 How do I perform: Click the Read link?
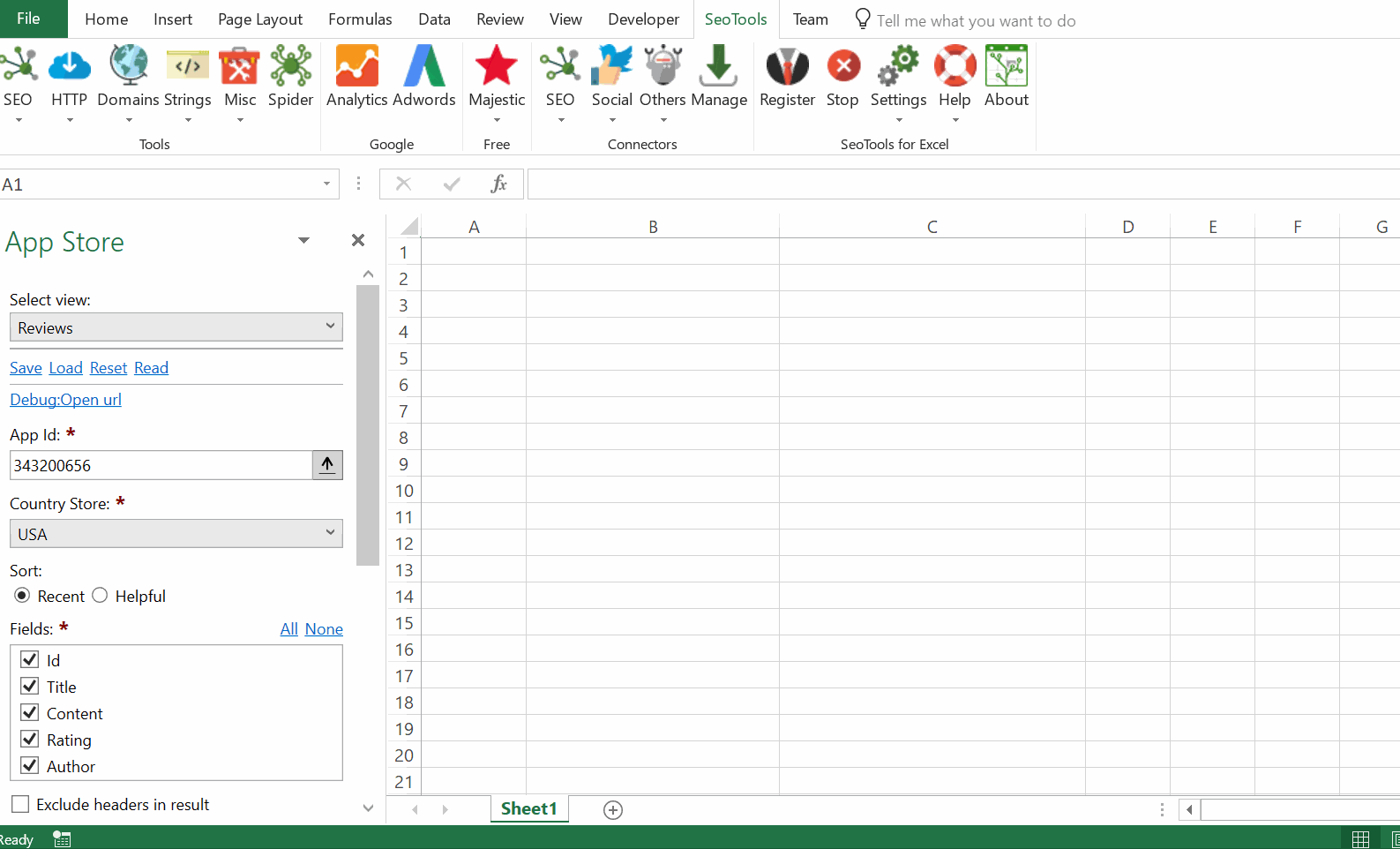151,368
